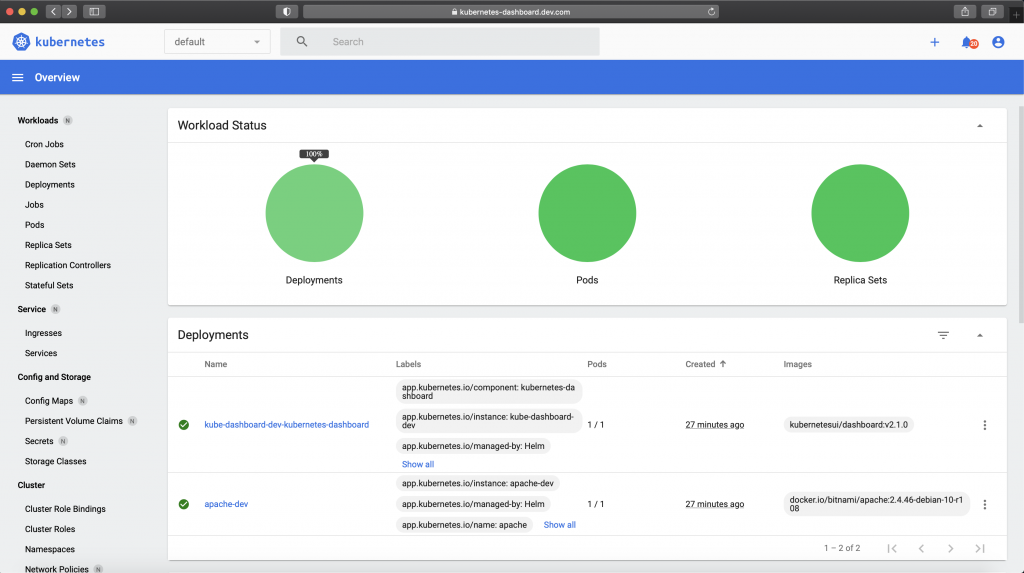Click the browser forward arrow
This screenshot has height=573, width=1024.
click(69, 11)
